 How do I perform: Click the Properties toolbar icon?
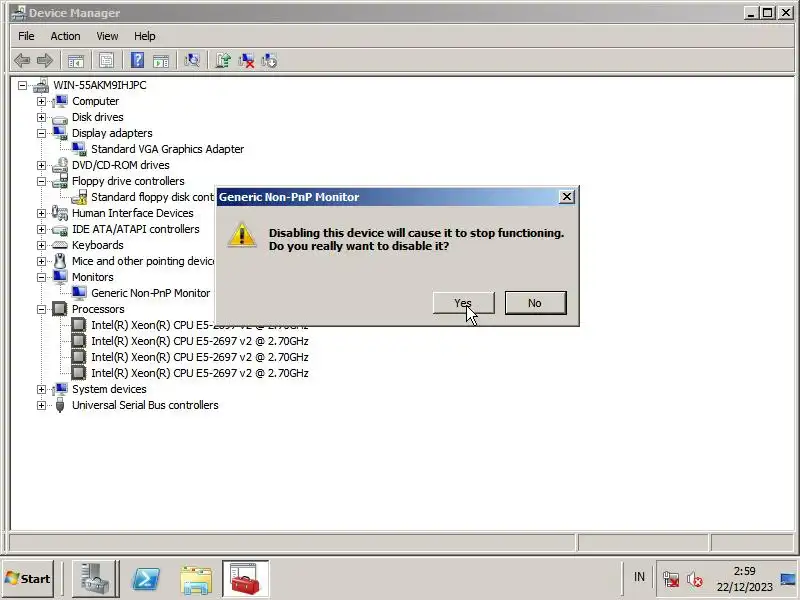pyautogui.click(x=106, y=61)
